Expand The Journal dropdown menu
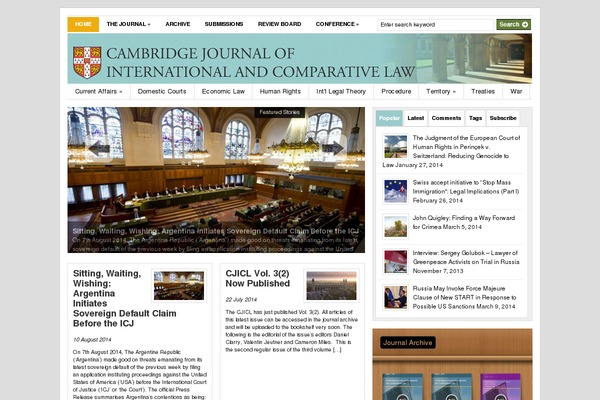The image size is (600, 400). click(x=128, y=24)
